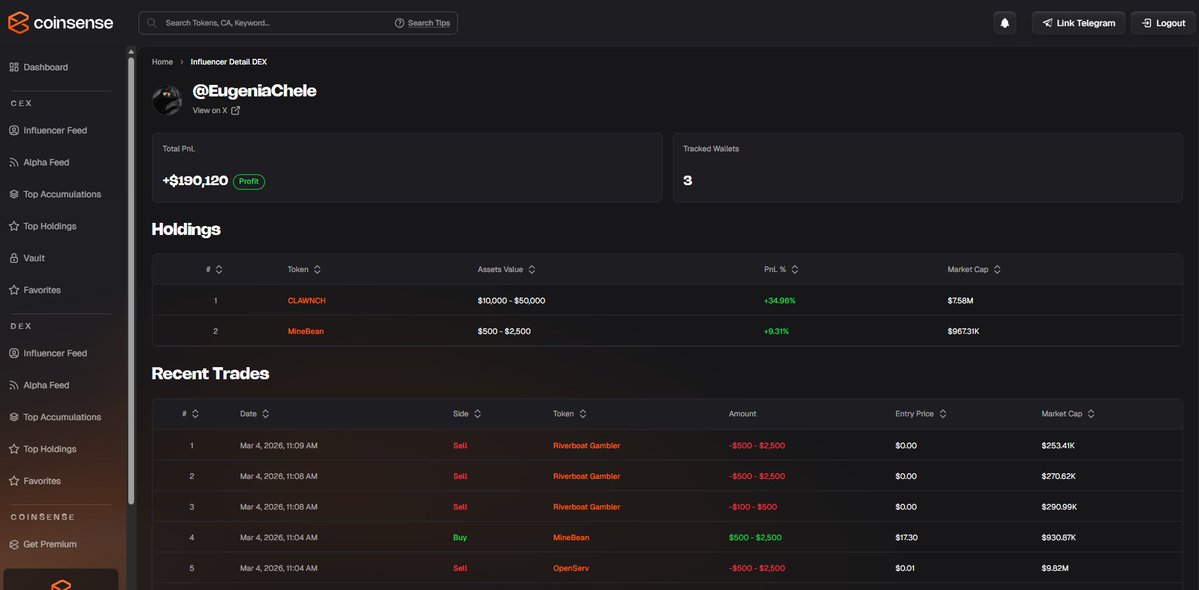Screen dimensions: 1199x590
Task: Click Link Telegram button
Action: pos(1078,23)
